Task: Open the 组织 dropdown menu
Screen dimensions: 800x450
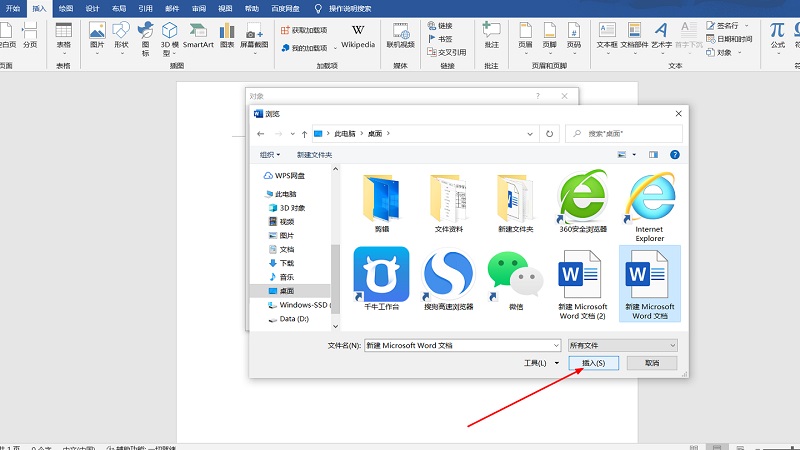Action: click(270, 155)
